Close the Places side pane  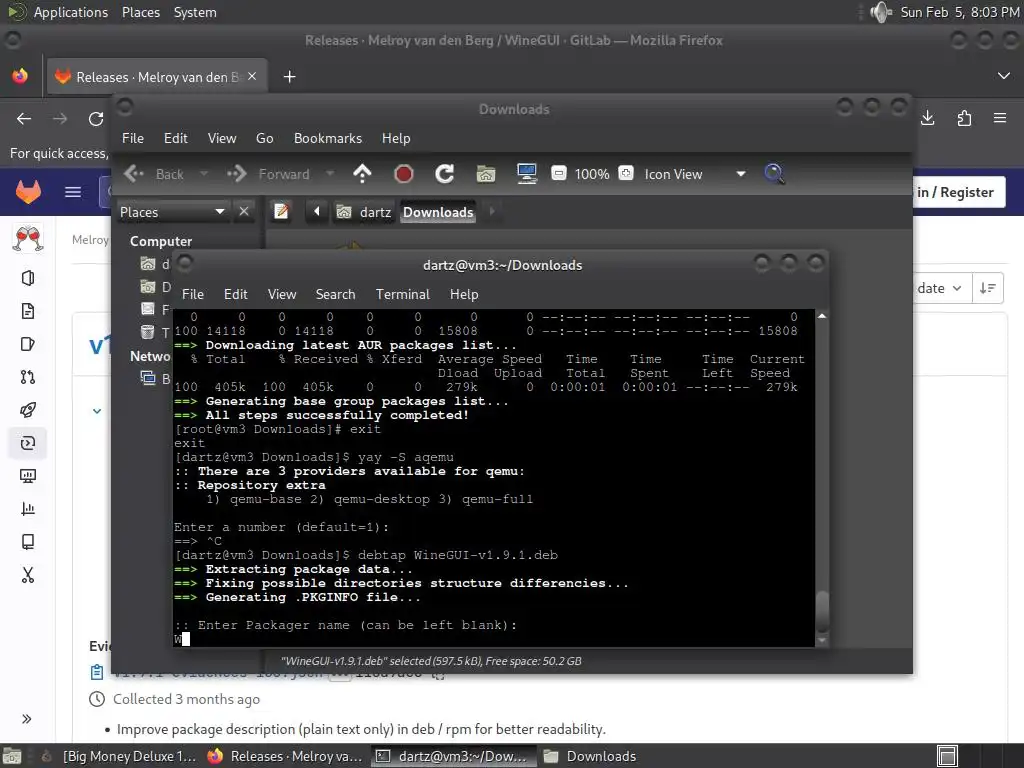(244, 212)
